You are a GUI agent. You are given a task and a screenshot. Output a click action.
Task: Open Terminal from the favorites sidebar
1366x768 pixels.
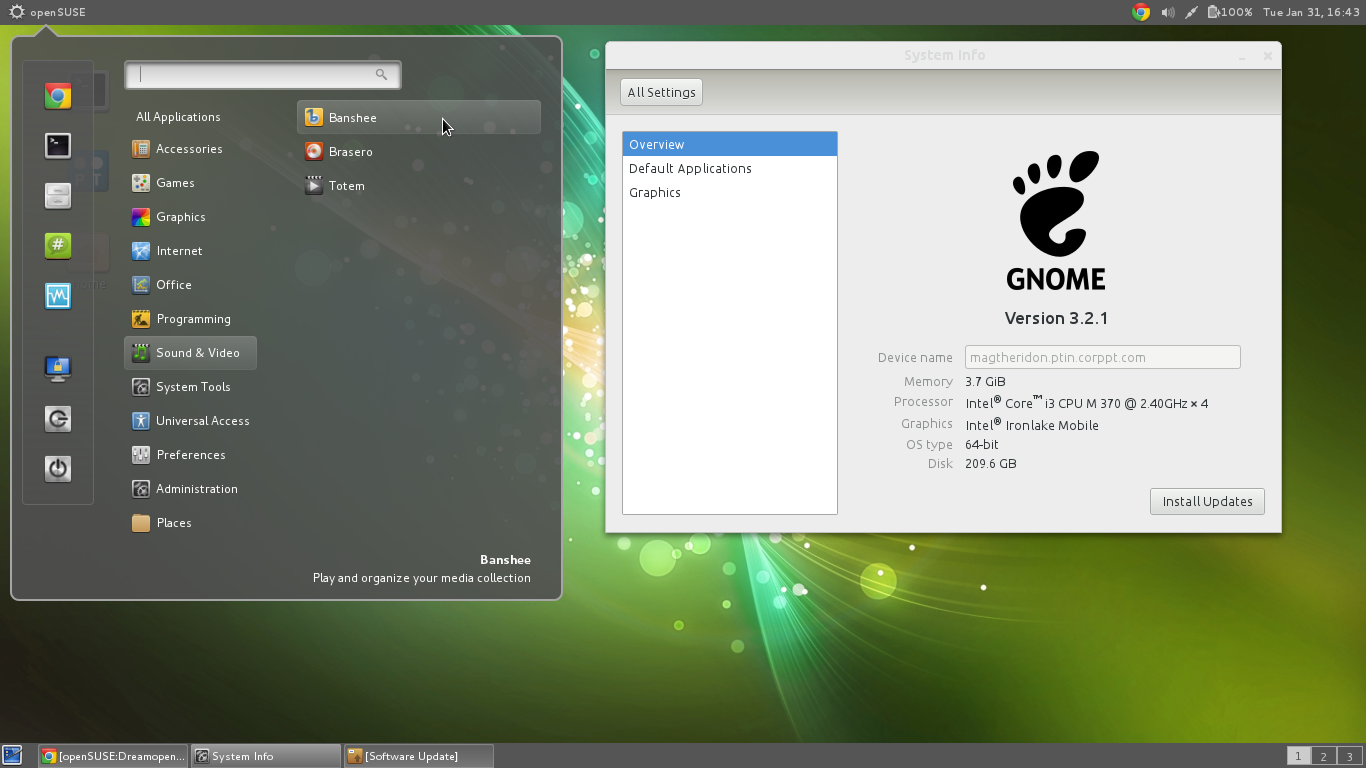(58, 146)
